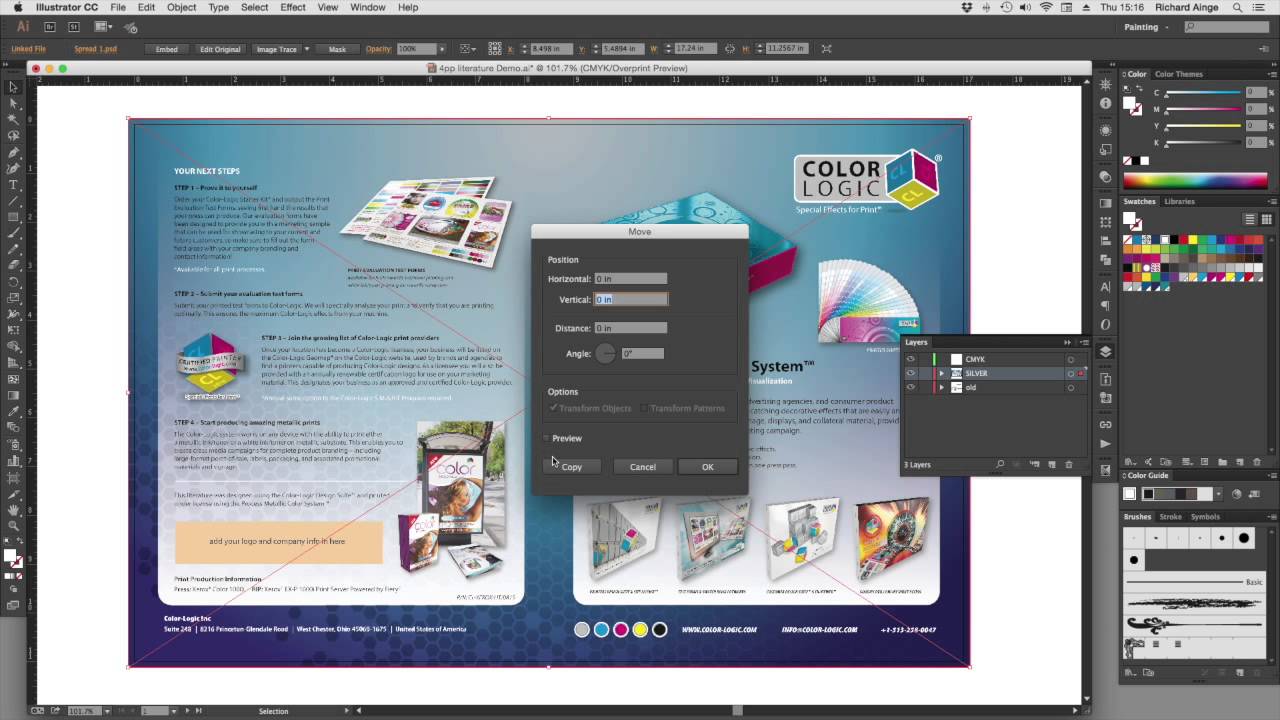Open the Image Trace preset dropdown arrow
The height and width of the screenshot is (720, 1280).
(307, 49)
